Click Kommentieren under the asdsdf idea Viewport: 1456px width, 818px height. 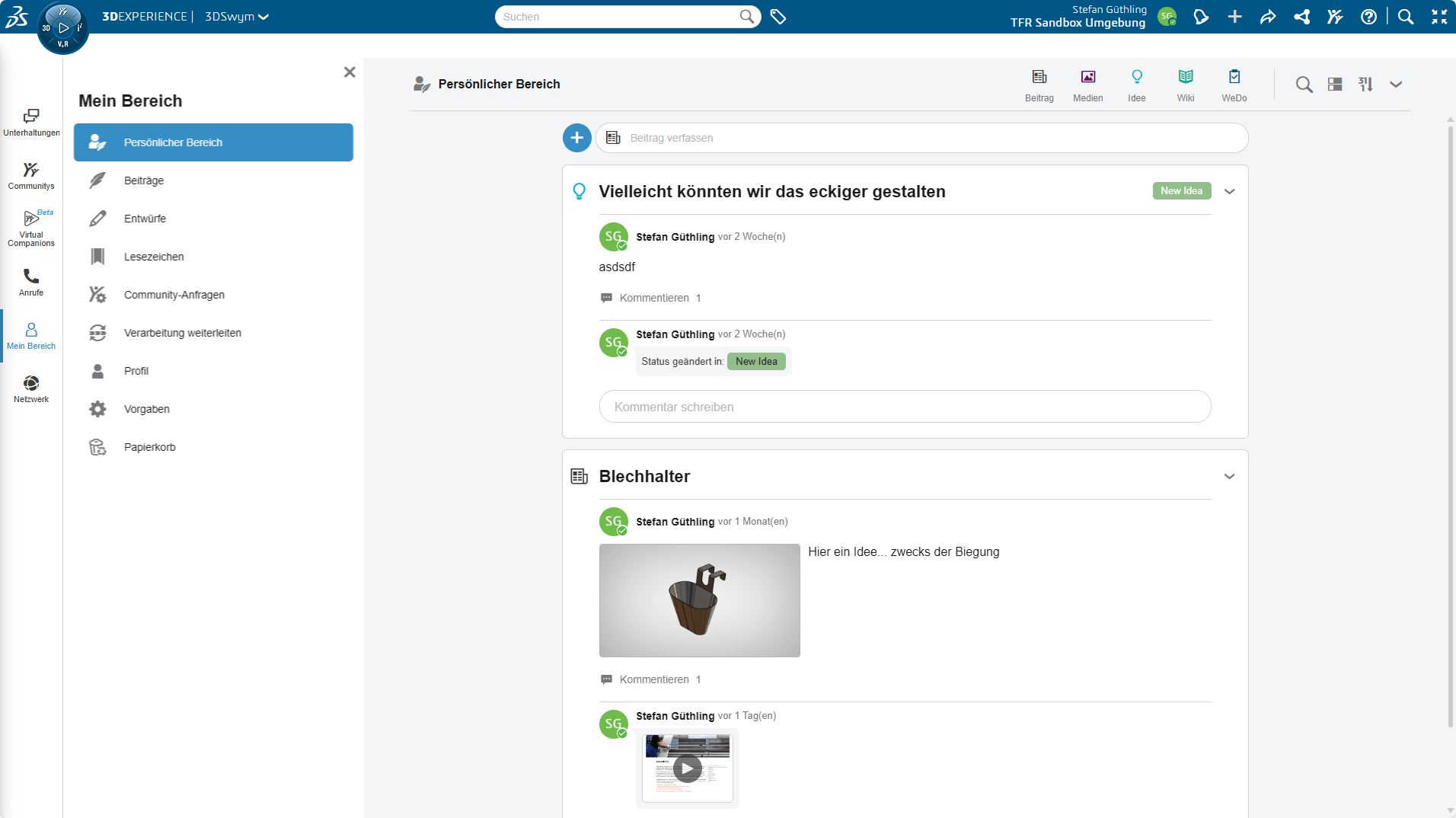point(653,298)
